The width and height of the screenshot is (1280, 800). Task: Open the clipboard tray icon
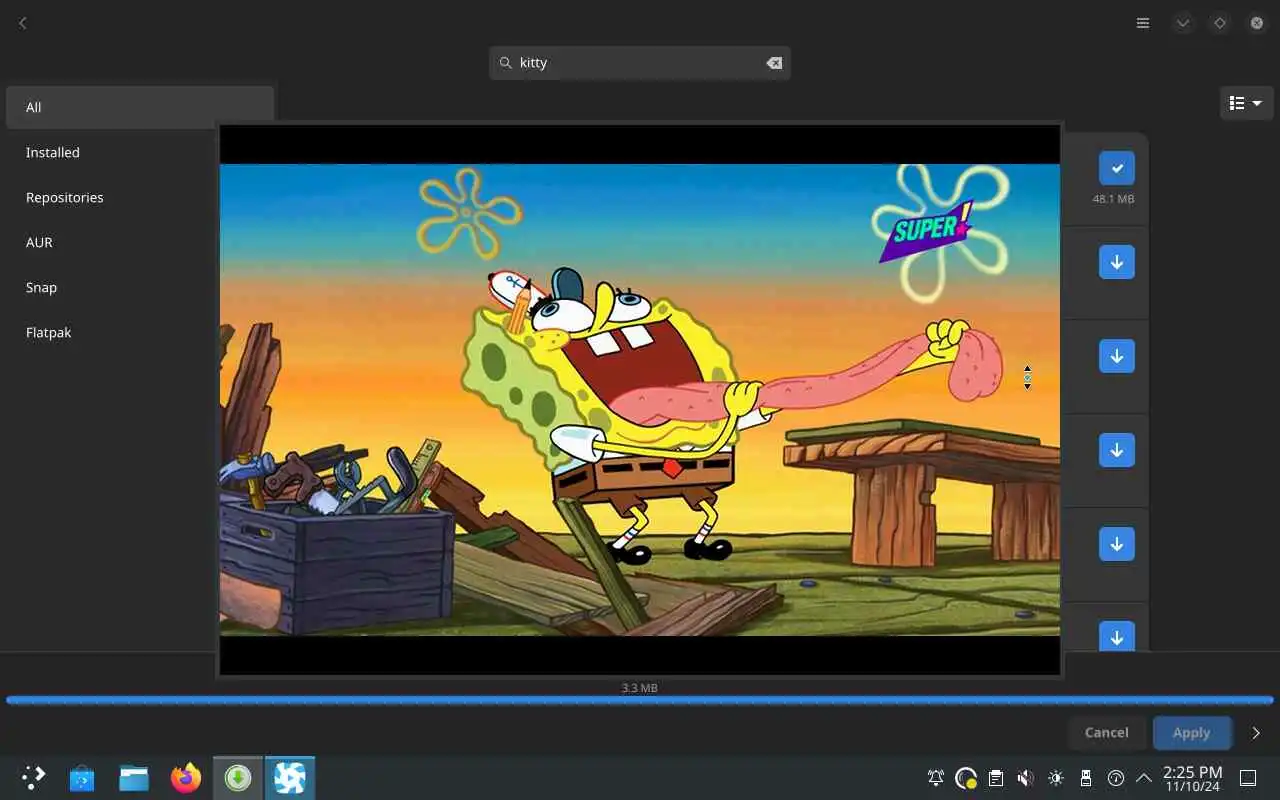[996, 778]
